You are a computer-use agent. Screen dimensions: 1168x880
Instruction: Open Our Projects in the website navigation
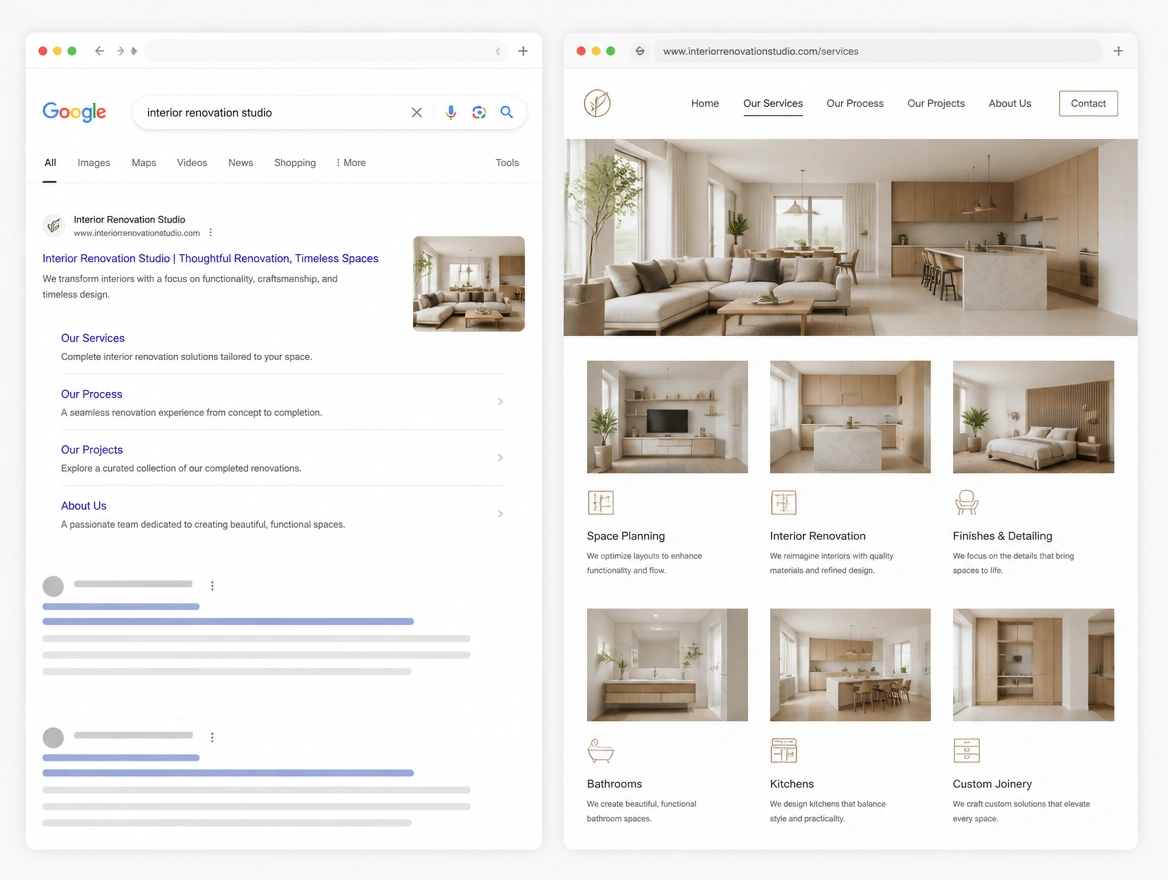click(936, 104)
